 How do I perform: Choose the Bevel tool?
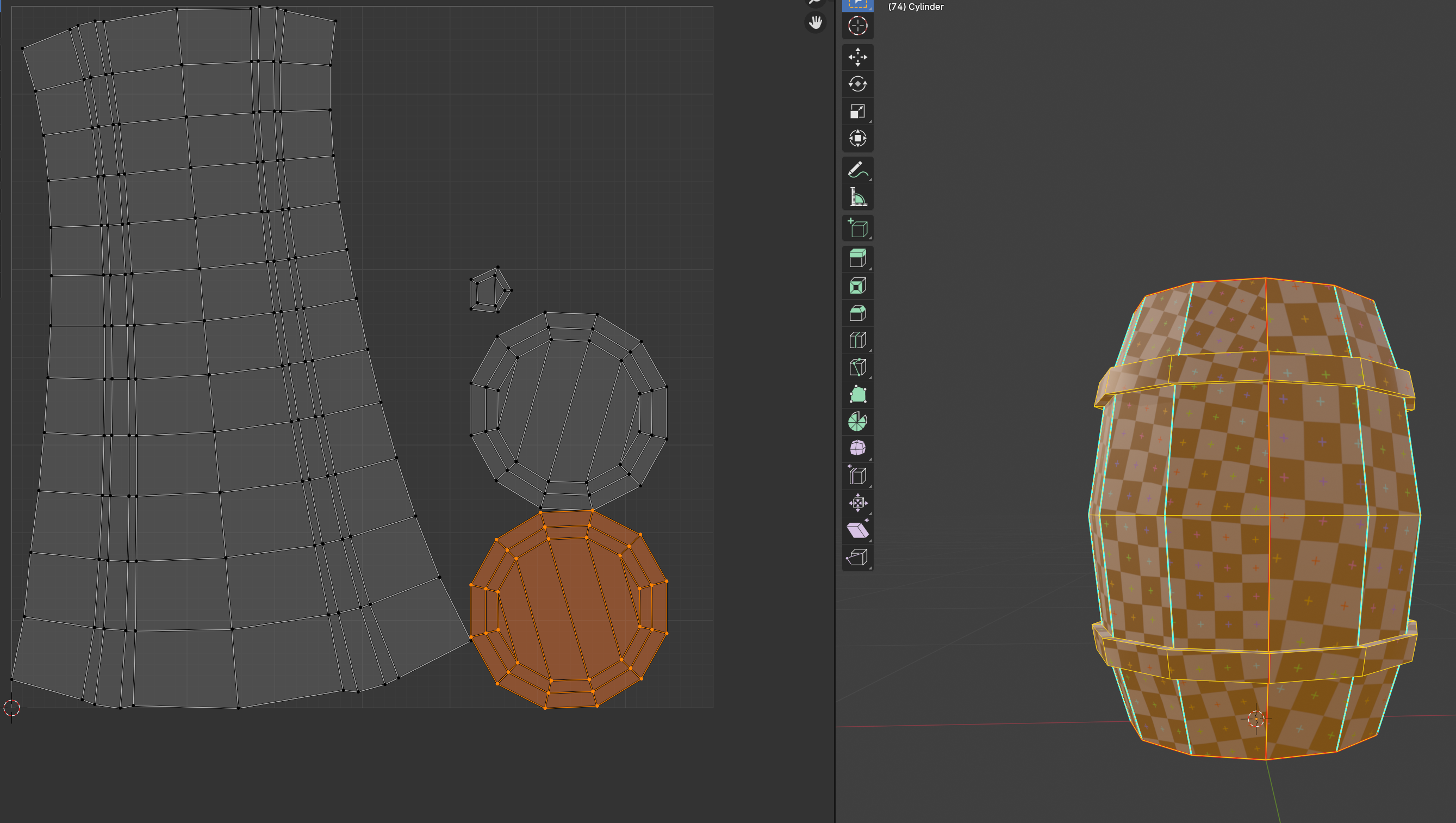pos(857,313)
